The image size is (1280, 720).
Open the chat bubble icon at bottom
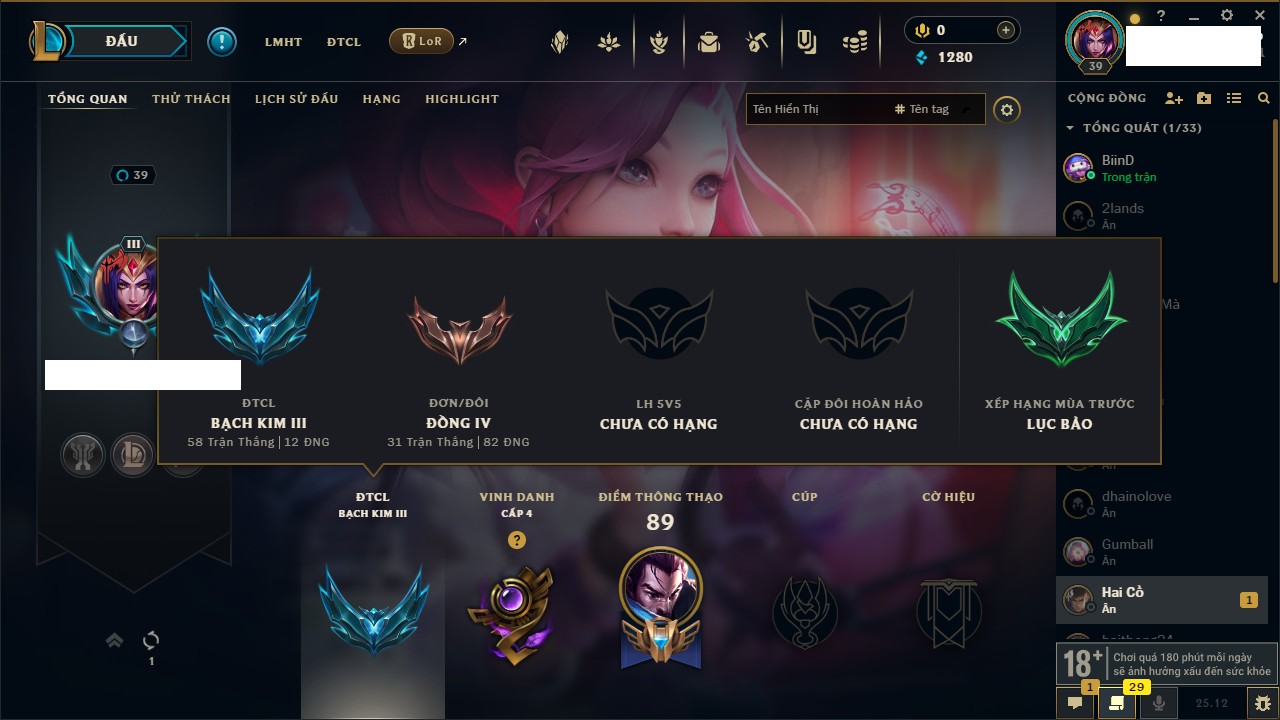coord(1075,703)
